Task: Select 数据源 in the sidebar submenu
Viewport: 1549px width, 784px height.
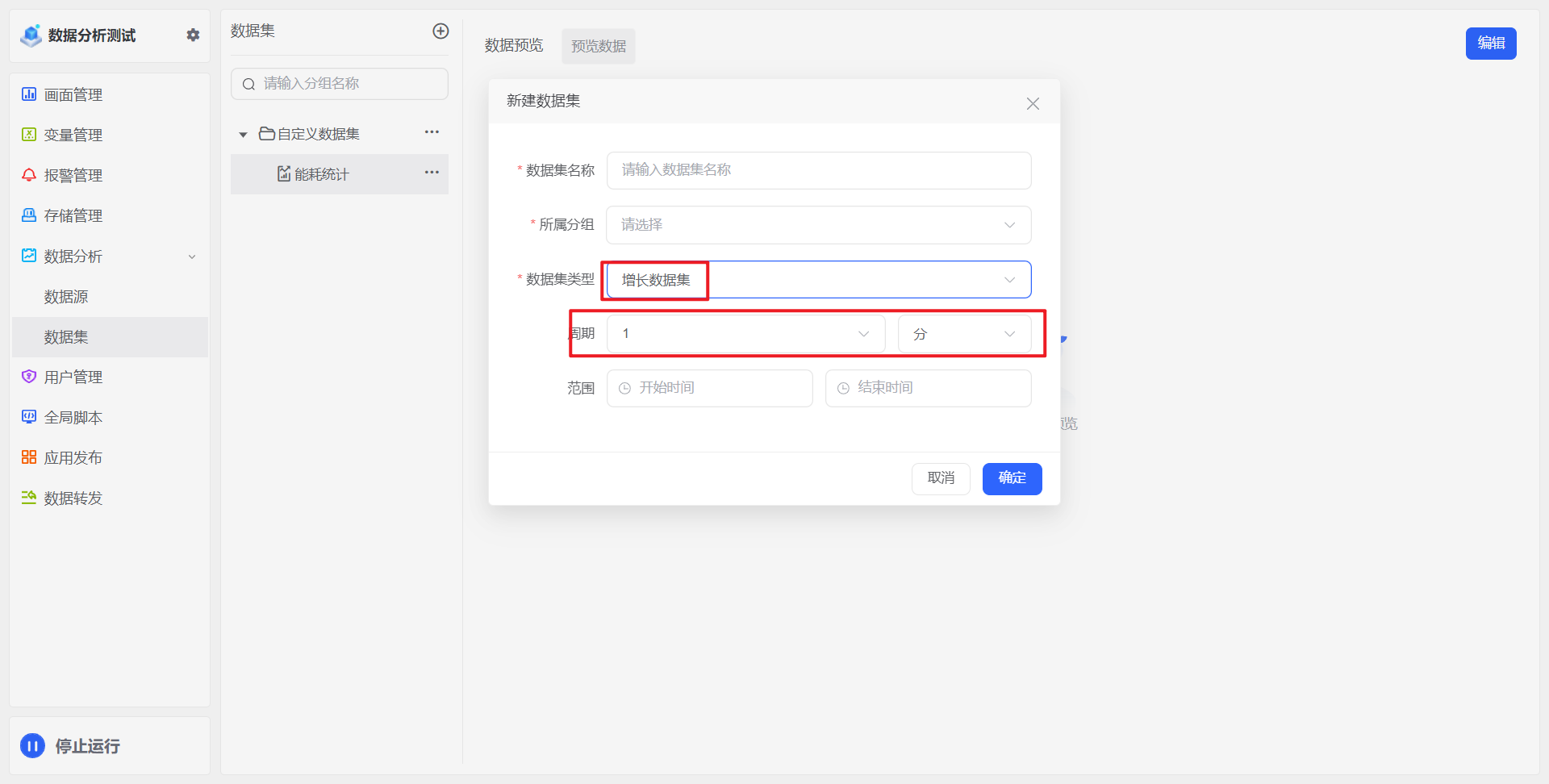Action: [66, 297]
